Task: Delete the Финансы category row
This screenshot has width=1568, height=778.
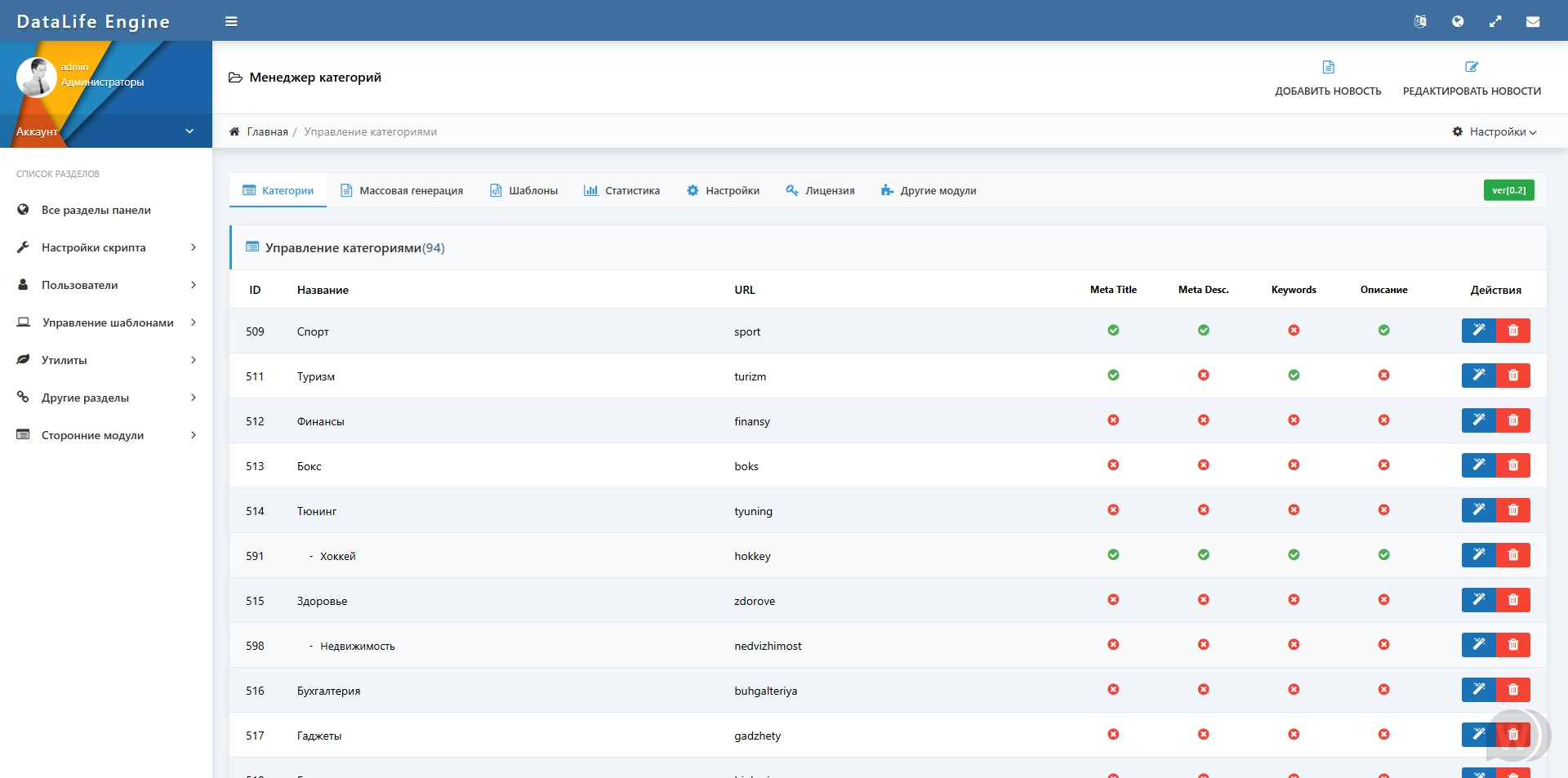Action: (1513, 420)
